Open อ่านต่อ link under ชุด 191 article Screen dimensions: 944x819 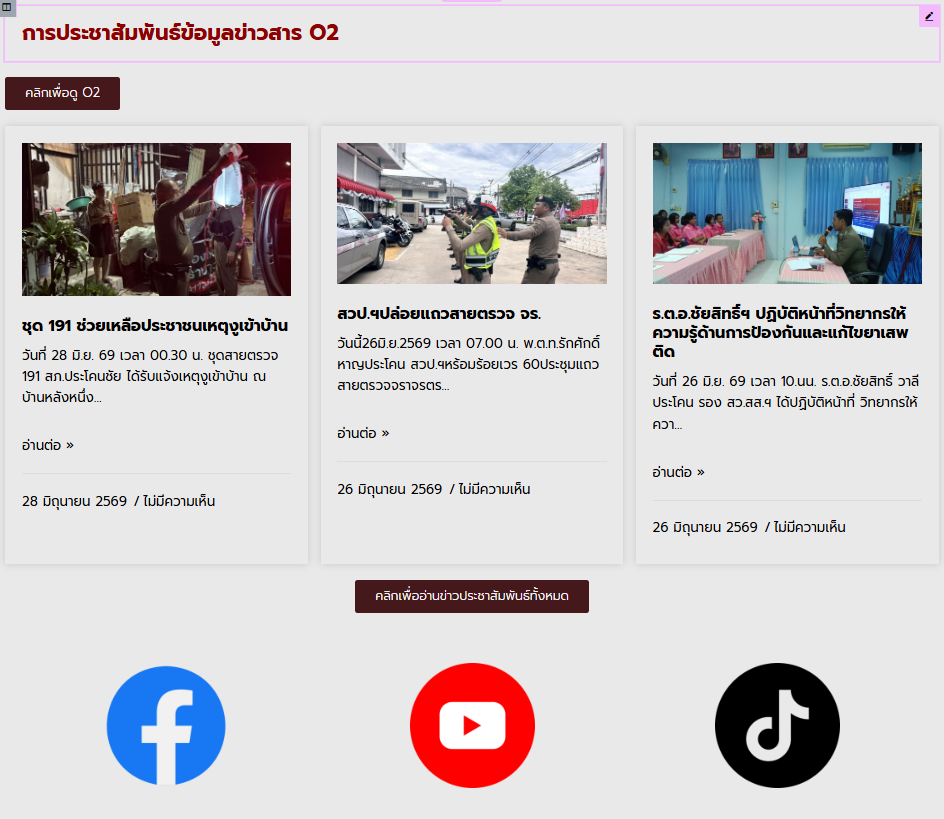[x=48, y=445]
